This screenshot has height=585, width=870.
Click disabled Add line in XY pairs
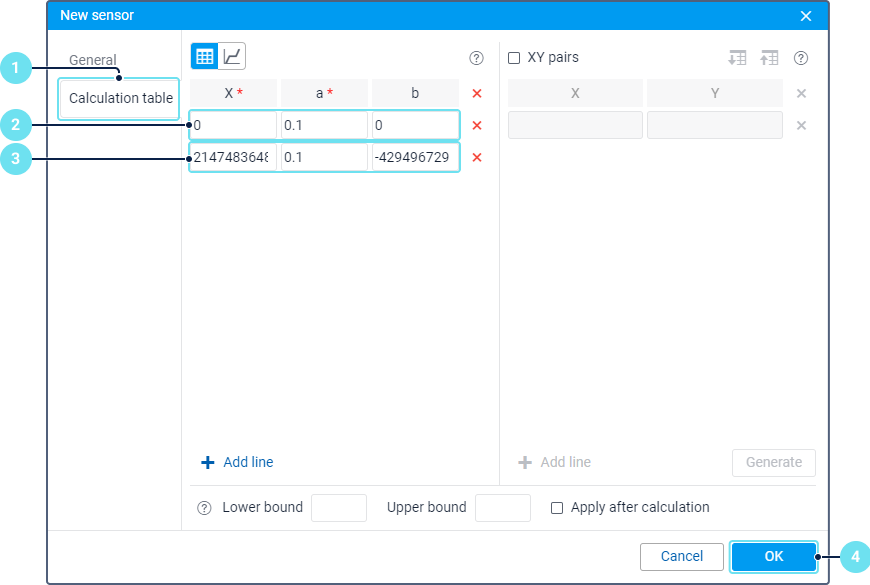point(554,462)
